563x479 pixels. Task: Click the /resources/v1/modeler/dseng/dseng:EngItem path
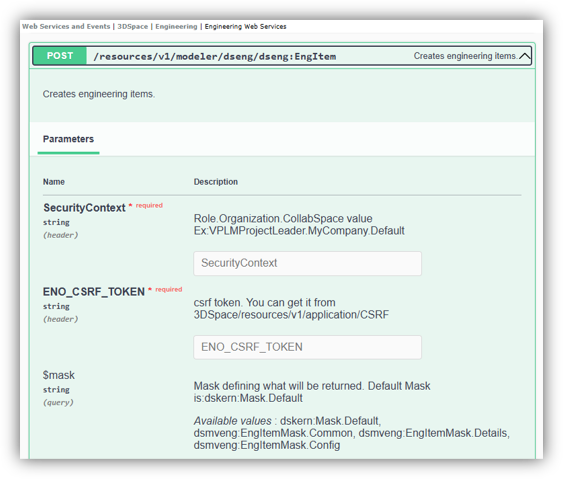215,56
